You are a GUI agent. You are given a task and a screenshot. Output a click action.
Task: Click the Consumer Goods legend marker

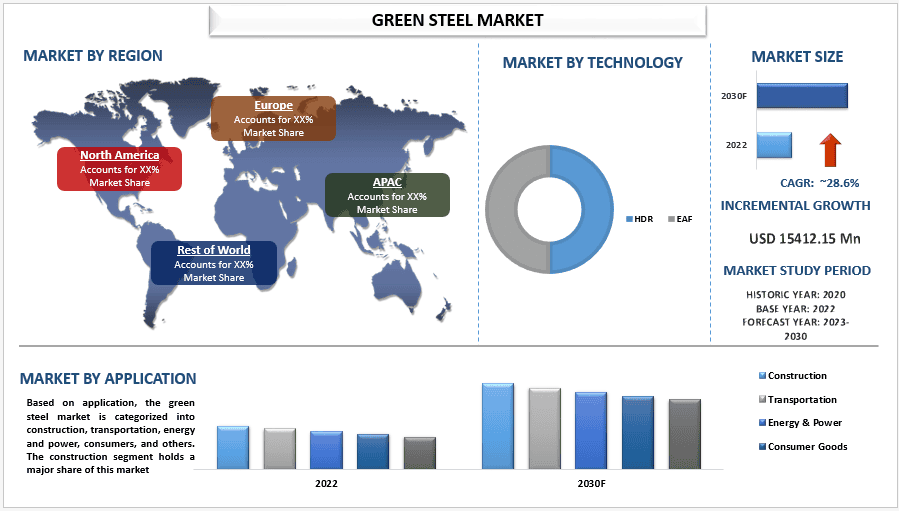point(763,446)
